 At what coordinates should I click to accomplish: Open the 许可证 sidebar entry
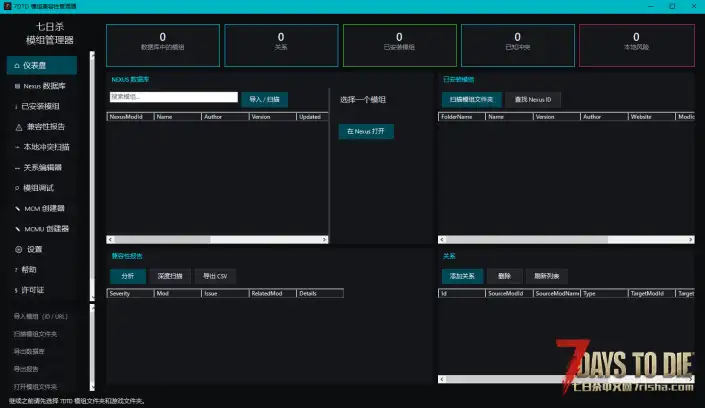pyautogui.click(x=42, y=290)
